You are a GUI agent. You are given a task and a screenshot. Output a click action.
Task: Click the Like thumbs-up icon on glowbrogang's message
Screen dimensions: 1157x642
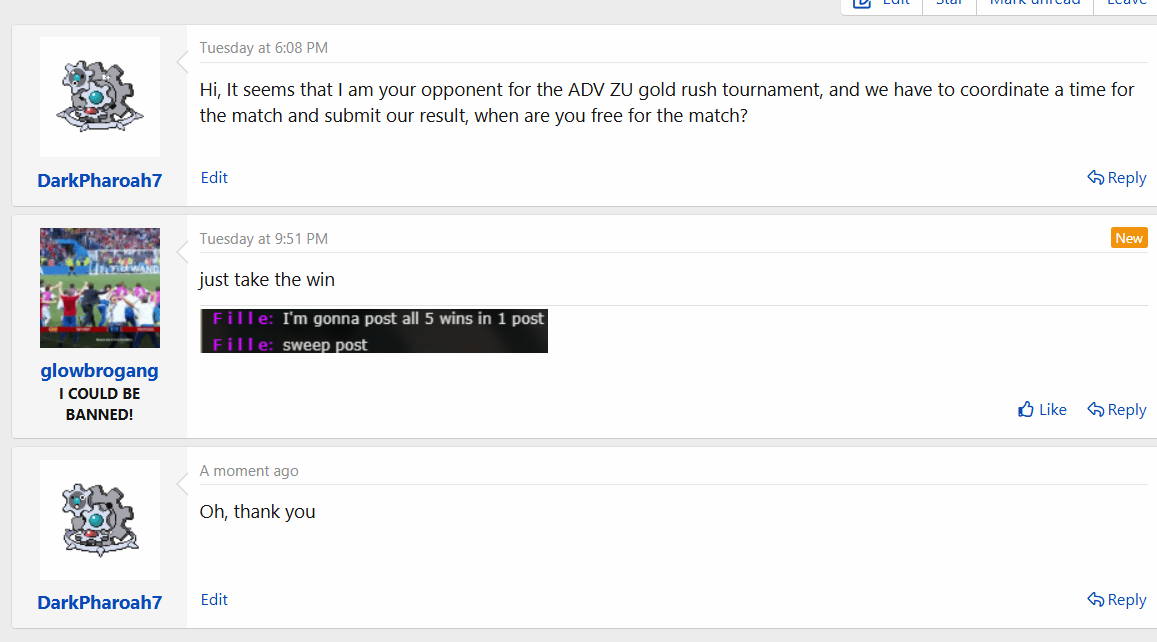[1026, 409]
